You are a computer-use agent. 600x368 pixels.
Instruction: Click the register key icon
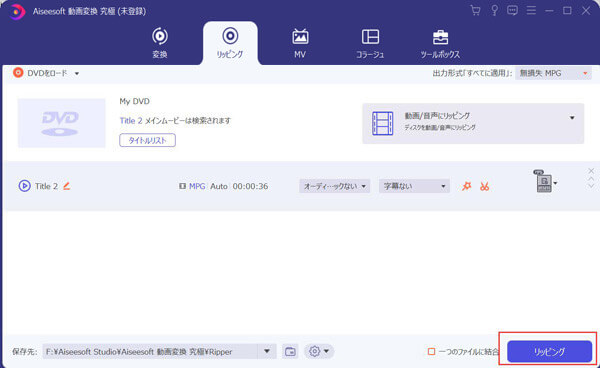(494, 11)
